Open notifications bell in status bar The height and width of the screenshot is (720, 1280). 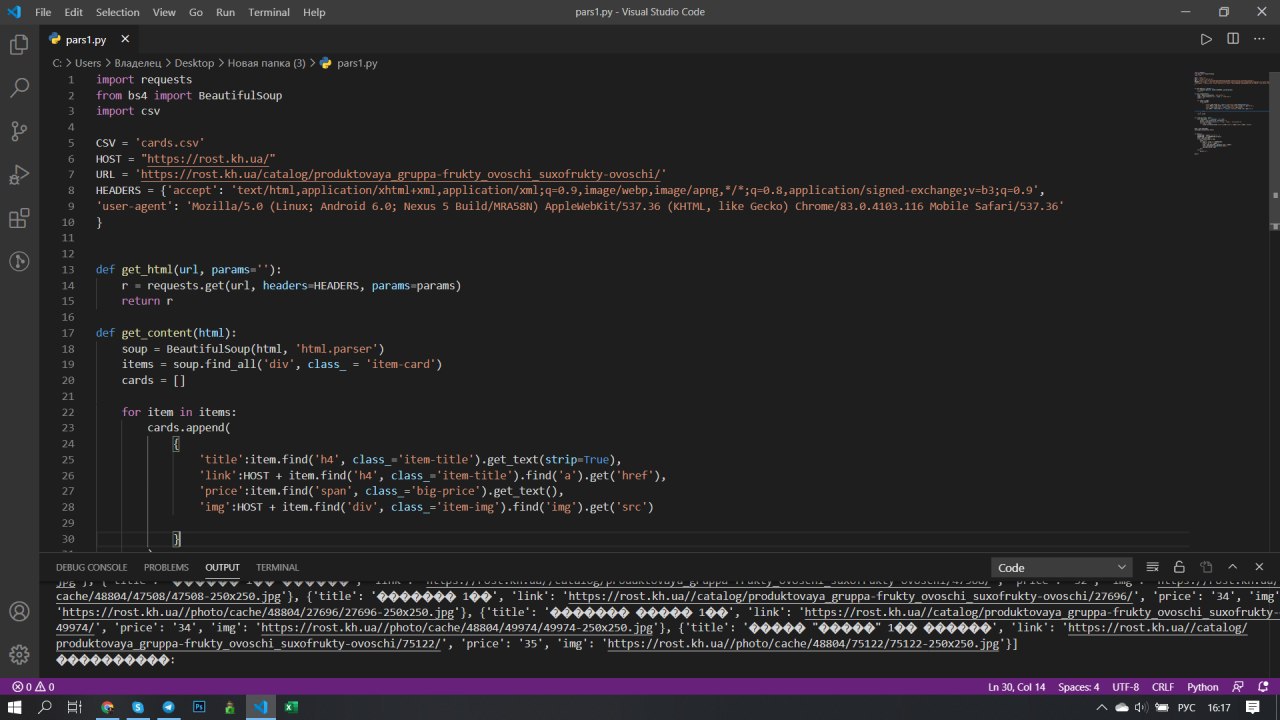point(1261,687)
